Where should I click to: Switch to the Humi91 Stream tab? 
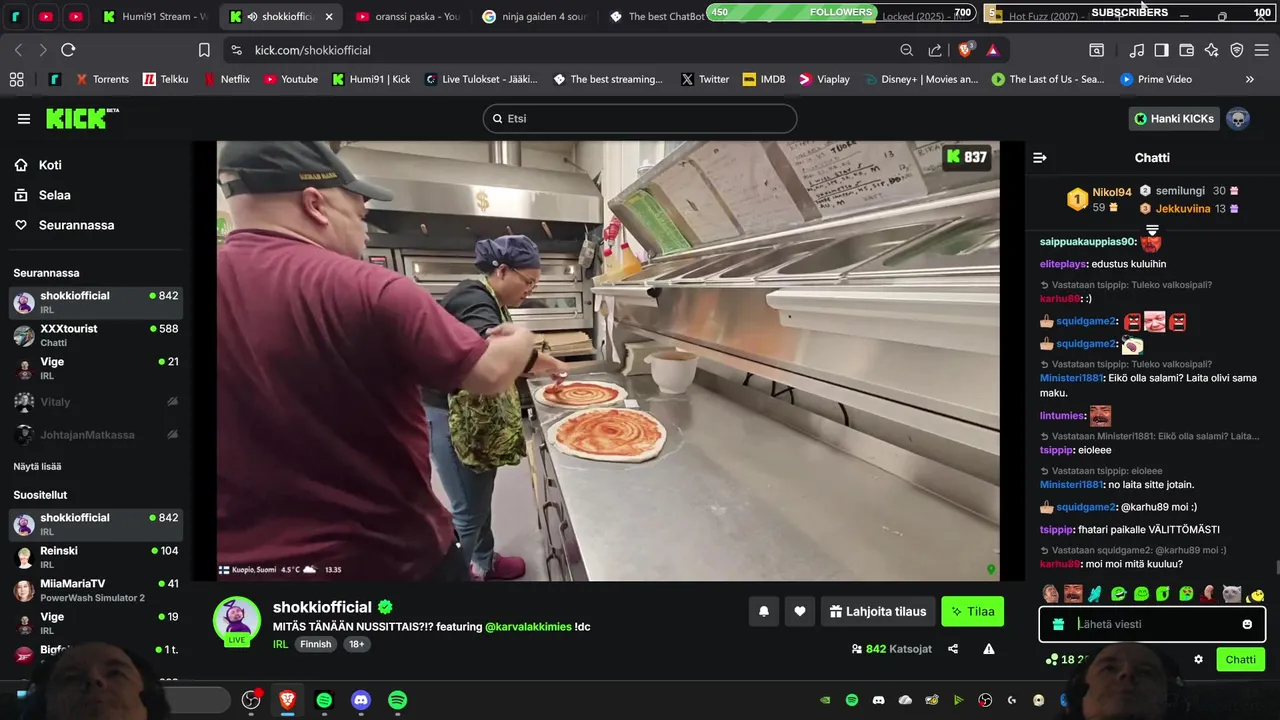pos(157,16)
